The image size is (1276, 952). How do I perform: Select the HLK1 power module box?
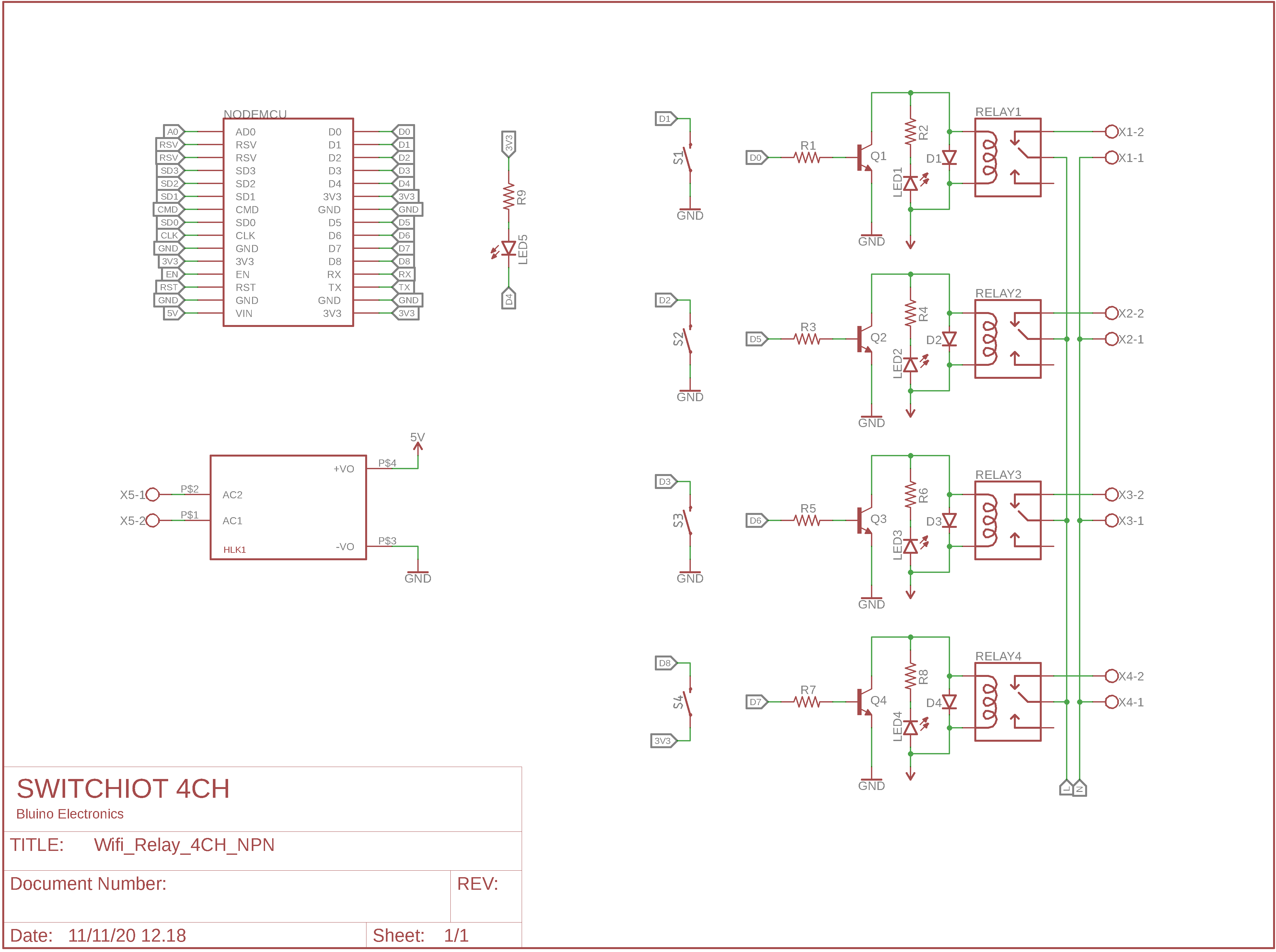288,507
